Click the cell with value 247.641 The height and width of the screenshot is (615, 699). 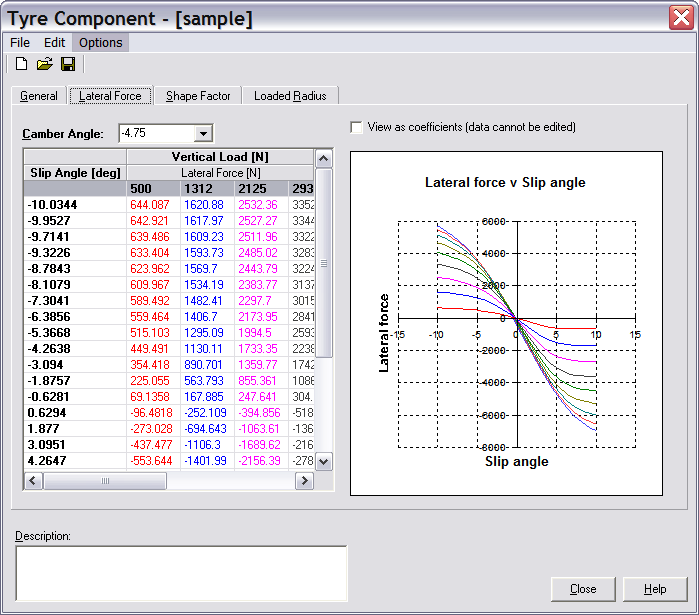261,397
